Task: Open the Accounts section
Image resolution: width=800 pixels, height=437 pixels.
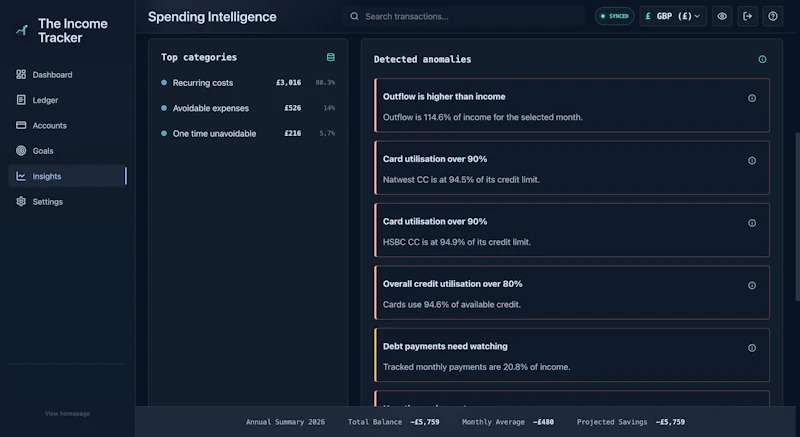Action: click(x=67, y=125)
